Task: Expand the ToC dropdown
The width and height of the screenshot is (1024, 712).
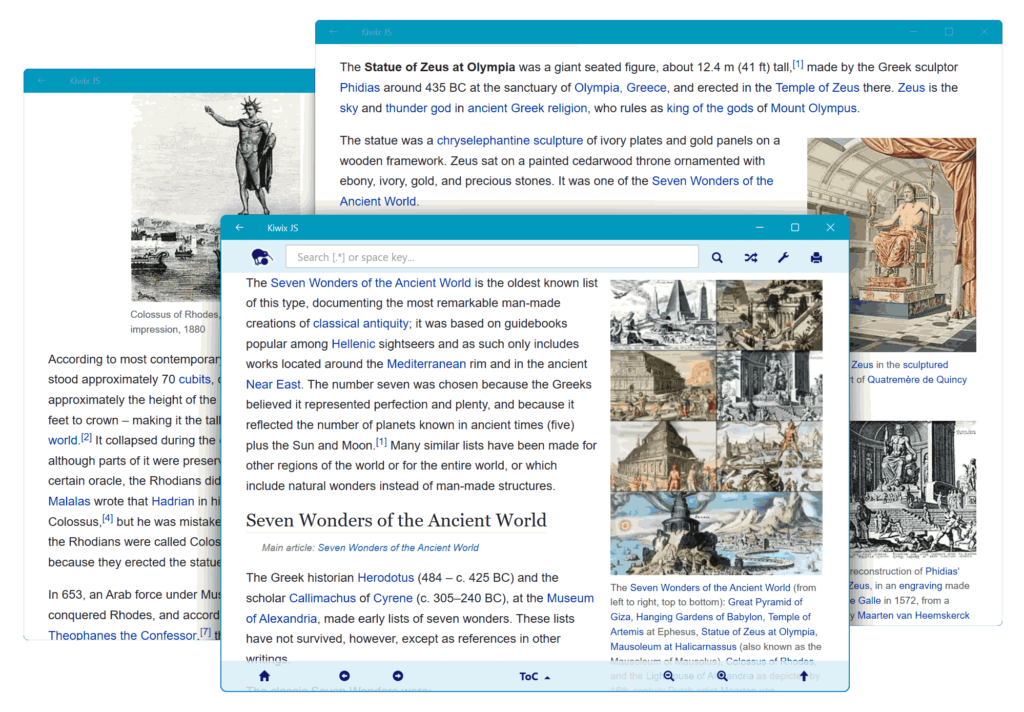Action: coord(534,677)
